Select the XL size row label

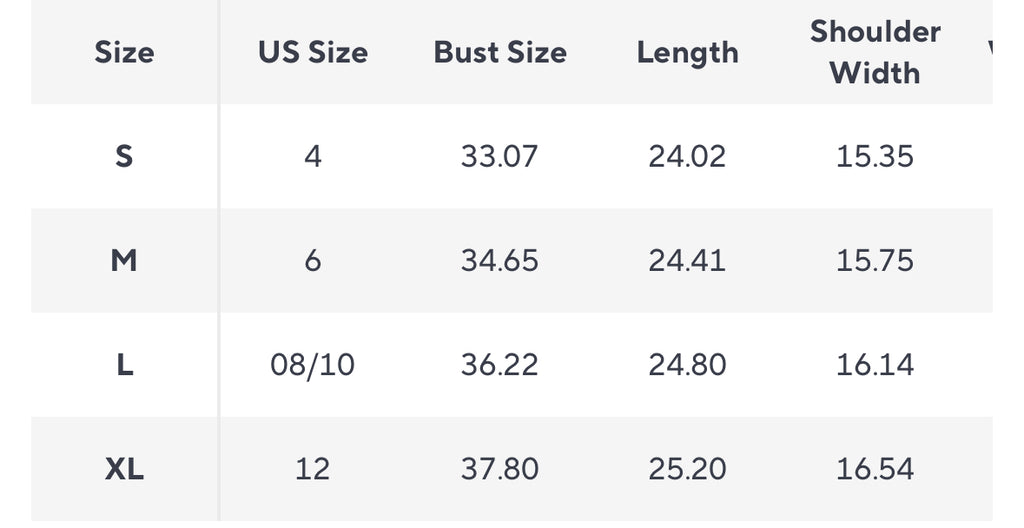pos(124,468)
